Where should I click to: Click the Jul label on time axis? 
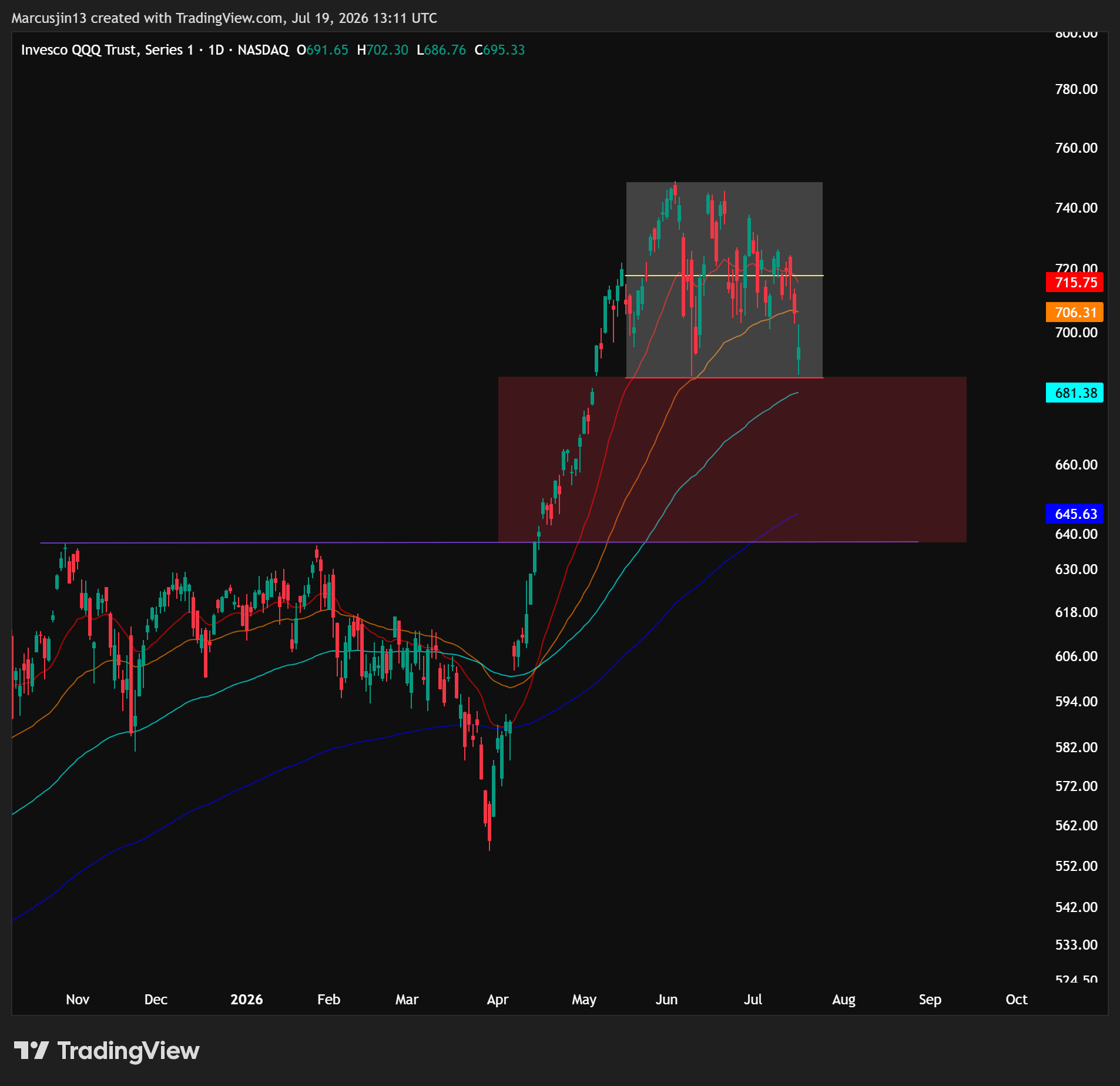click(x=753, y=1000)
